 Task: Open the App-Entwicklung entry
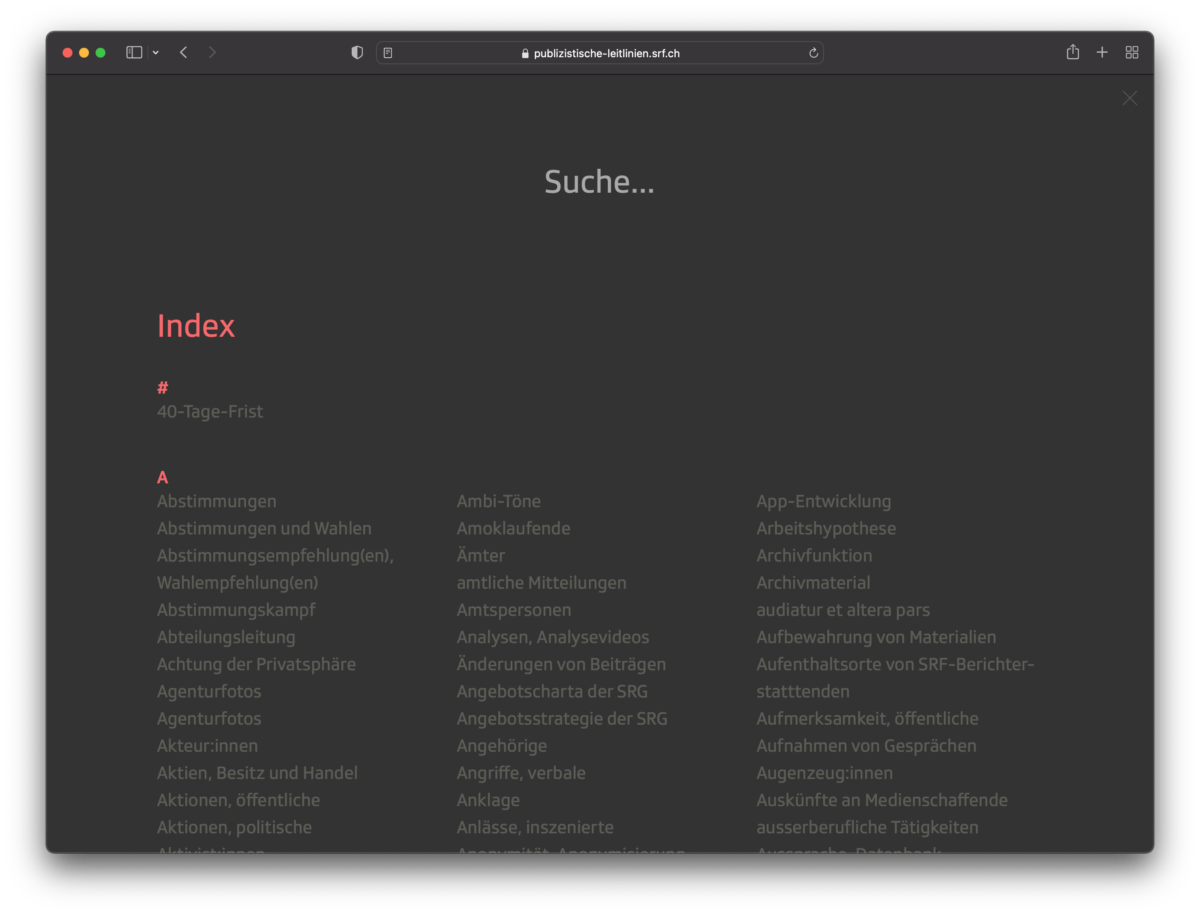click(x=823, y=502)
